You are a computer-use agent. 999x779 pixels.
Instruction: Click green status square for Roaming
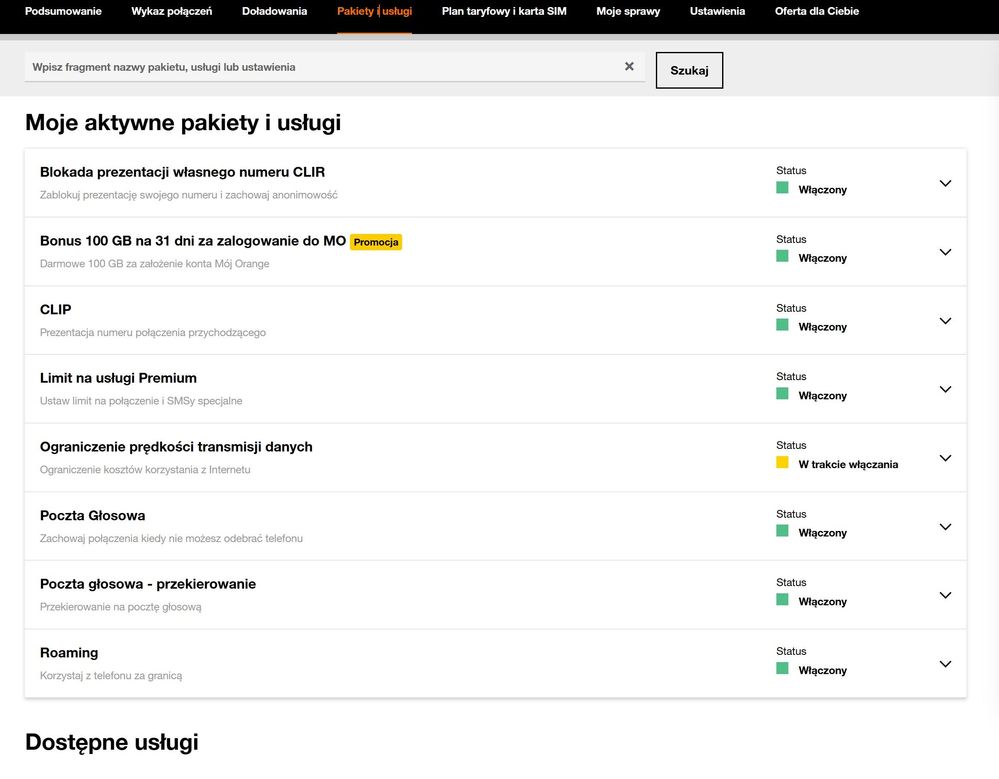(782, 669)
